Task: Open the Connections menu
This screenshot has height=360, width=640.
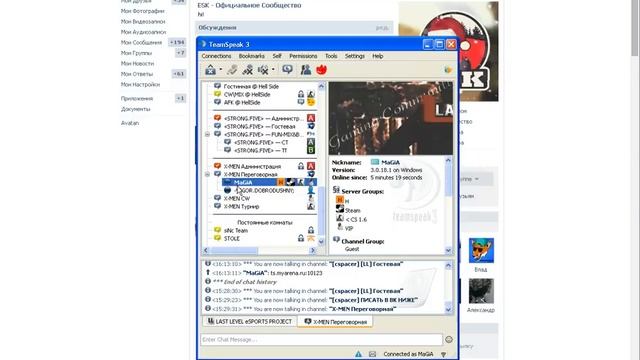Action: pos(216,56)
